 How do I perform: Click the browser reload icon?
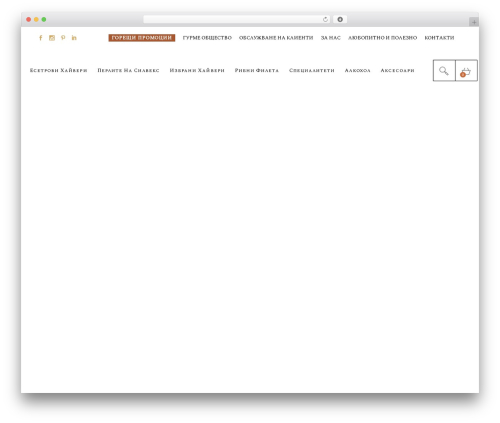coord(325,19)
